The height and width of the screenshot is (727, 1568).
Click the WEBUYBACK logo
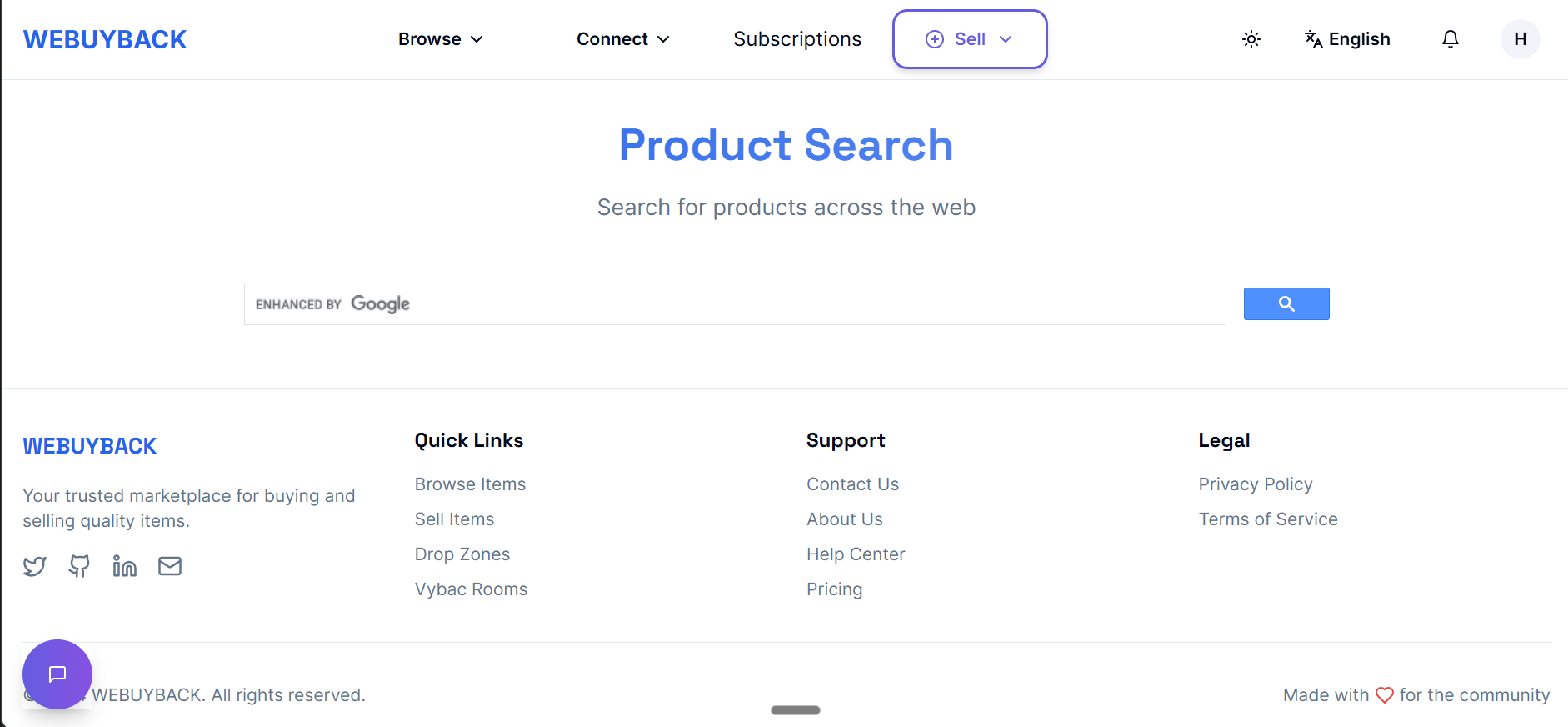tap(104, 38)
